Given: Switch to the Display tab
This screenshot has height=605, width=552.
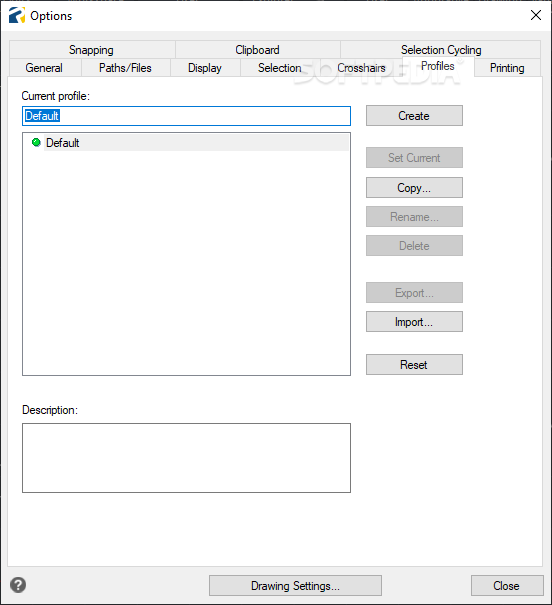Looking at the screenshot, I should [205, 68].
